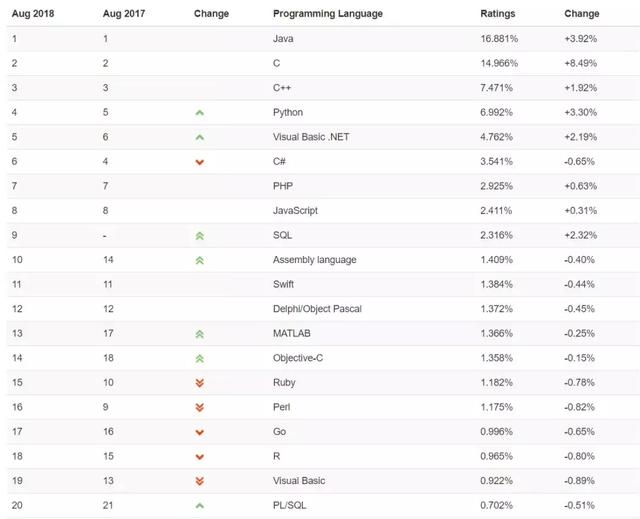Click the double up arrow beside SQL
This screenshot has width=640, height=519.
(x=200, y=236)
